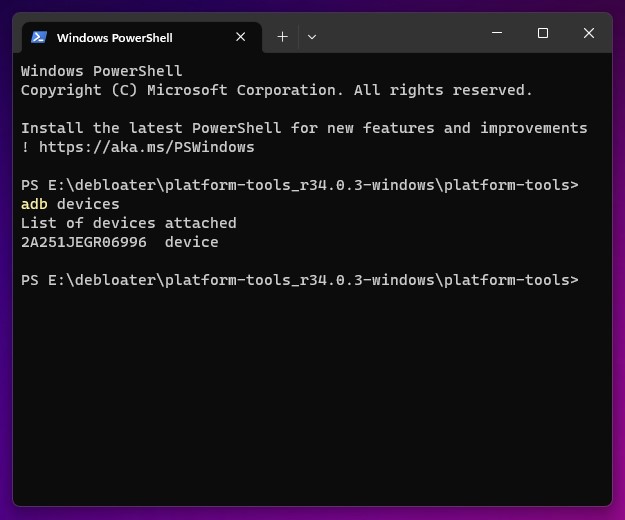This screenshot has height=520, width=625.
Task: Click the Windows PowerShell header text in terminal
Action: 101,71
